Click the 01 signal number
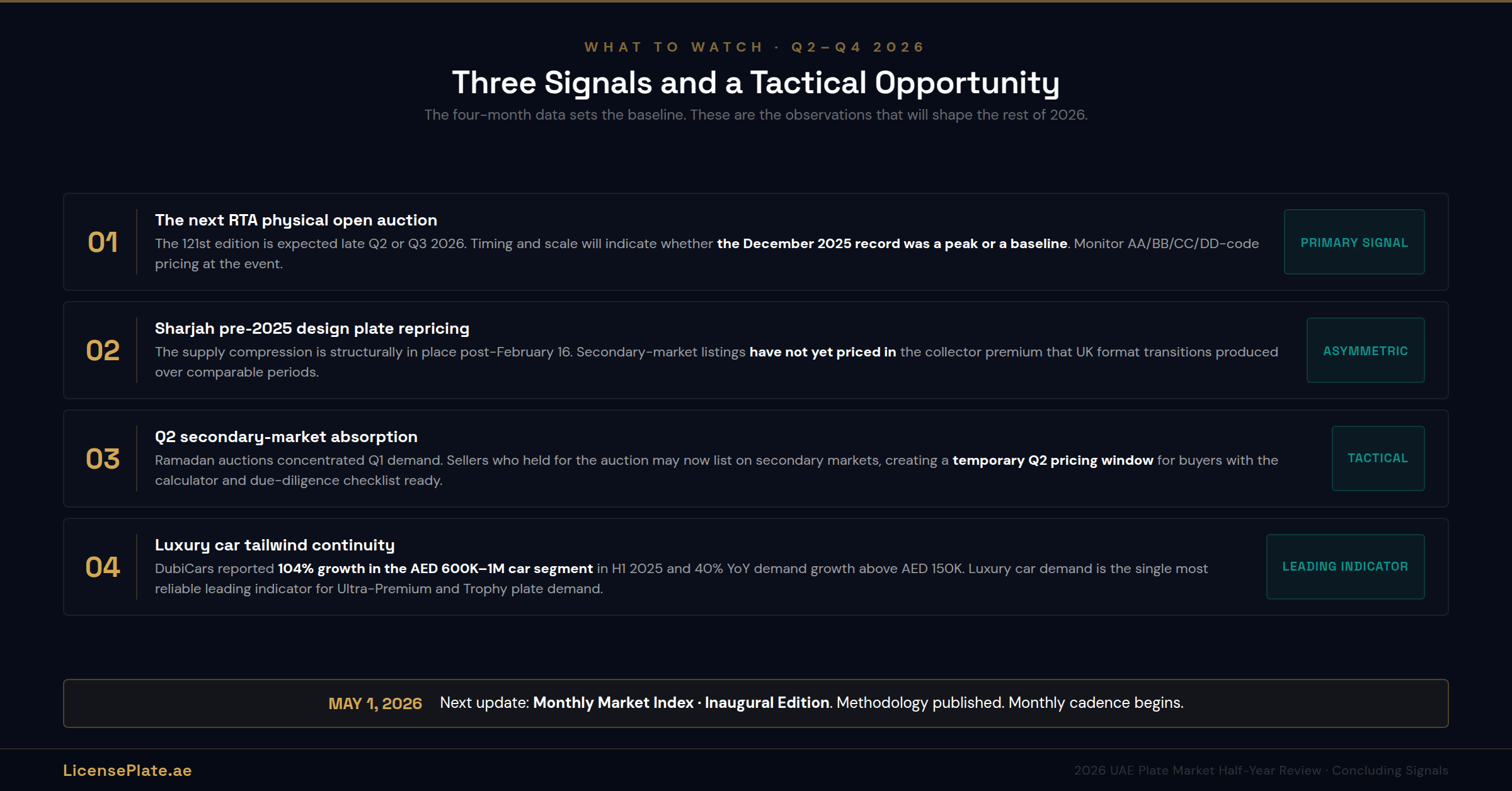 (x=103, y=242)
